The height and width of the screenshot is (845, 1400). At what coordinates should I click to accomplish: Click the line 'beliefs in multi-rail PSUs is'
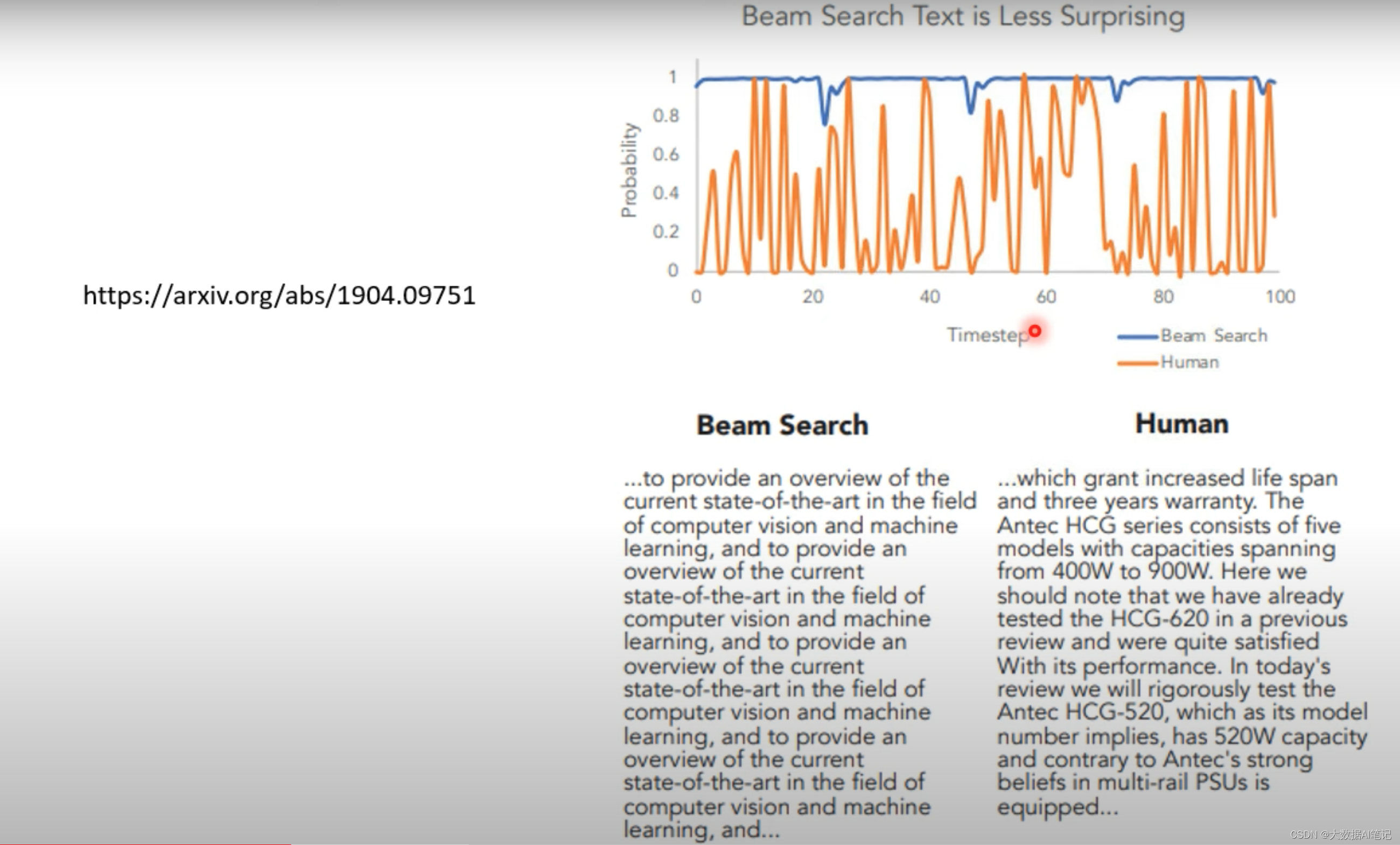[1133, 783]
